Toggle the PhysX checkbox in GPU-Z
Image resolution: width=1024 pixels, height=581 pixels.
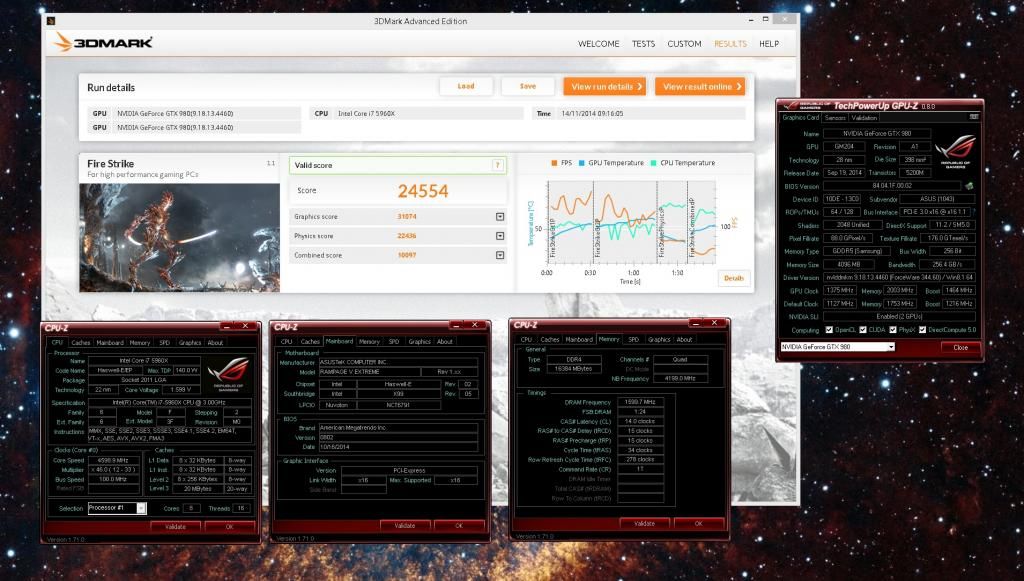893,330
